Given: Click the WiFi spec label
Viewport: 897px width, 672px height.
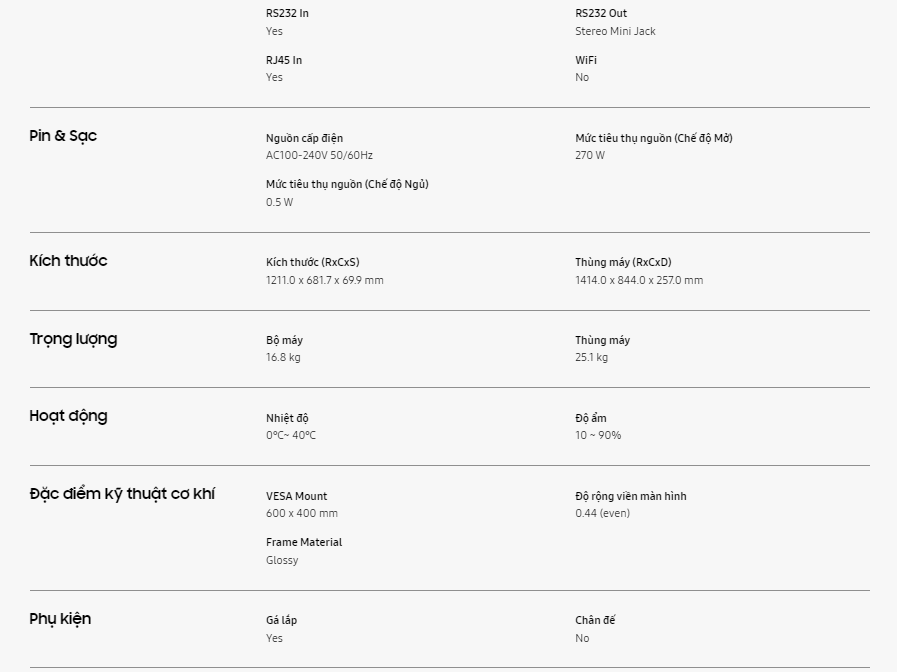Looking at the screenshot, I should point(586,60).
